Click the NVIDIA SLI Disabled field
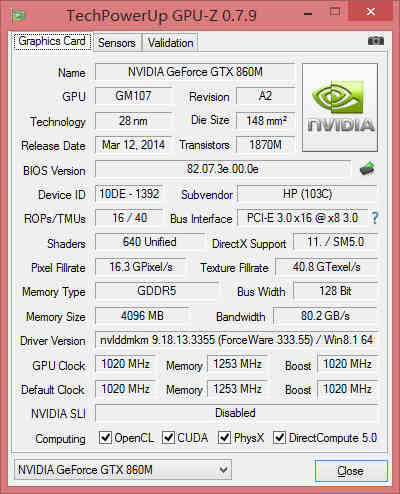The height and width of the screenshot is (494, 400). (236, 413)
